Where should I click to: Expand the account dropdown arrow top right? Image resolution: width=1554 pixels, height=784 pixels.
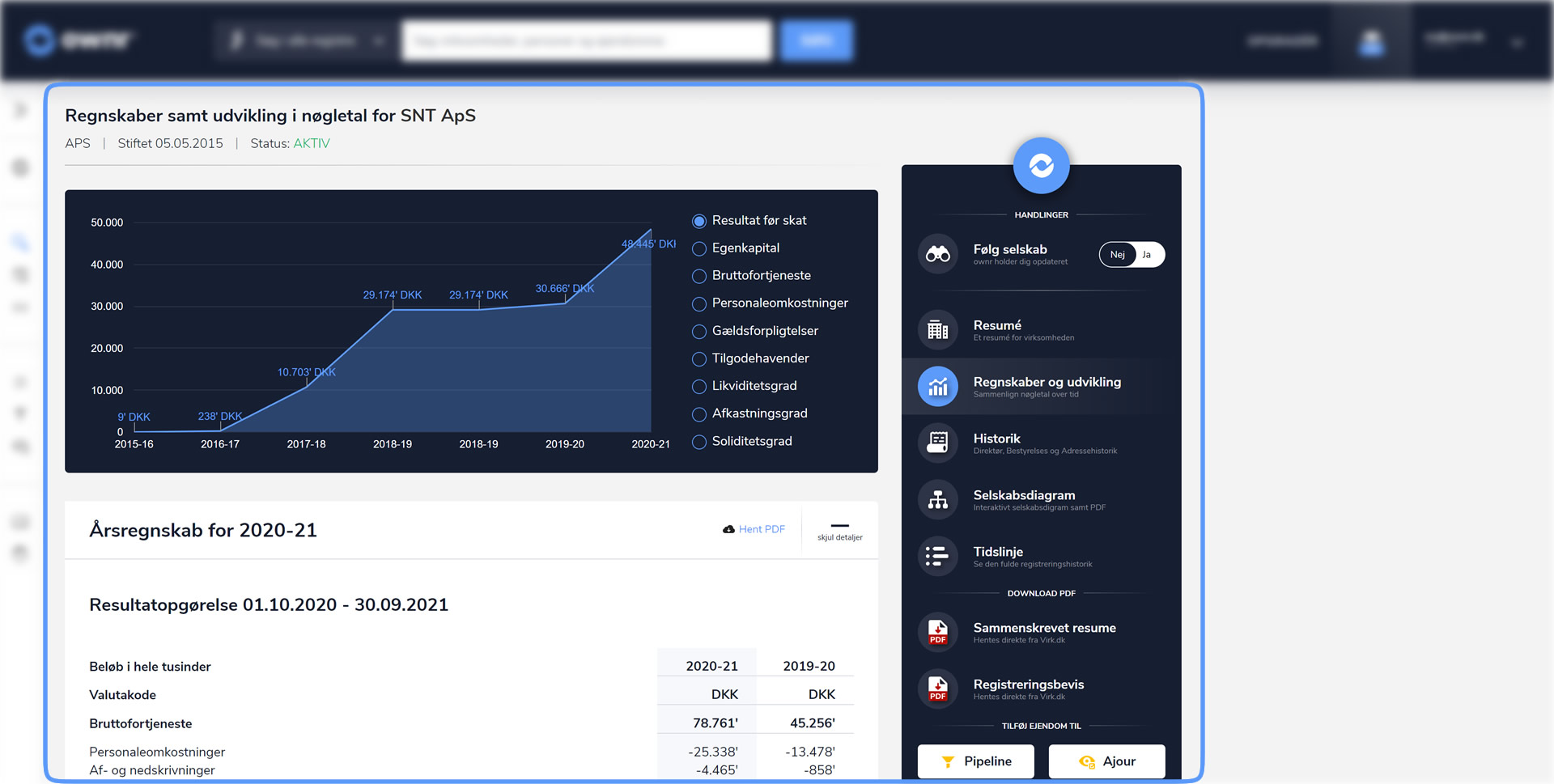(1518, 42)
